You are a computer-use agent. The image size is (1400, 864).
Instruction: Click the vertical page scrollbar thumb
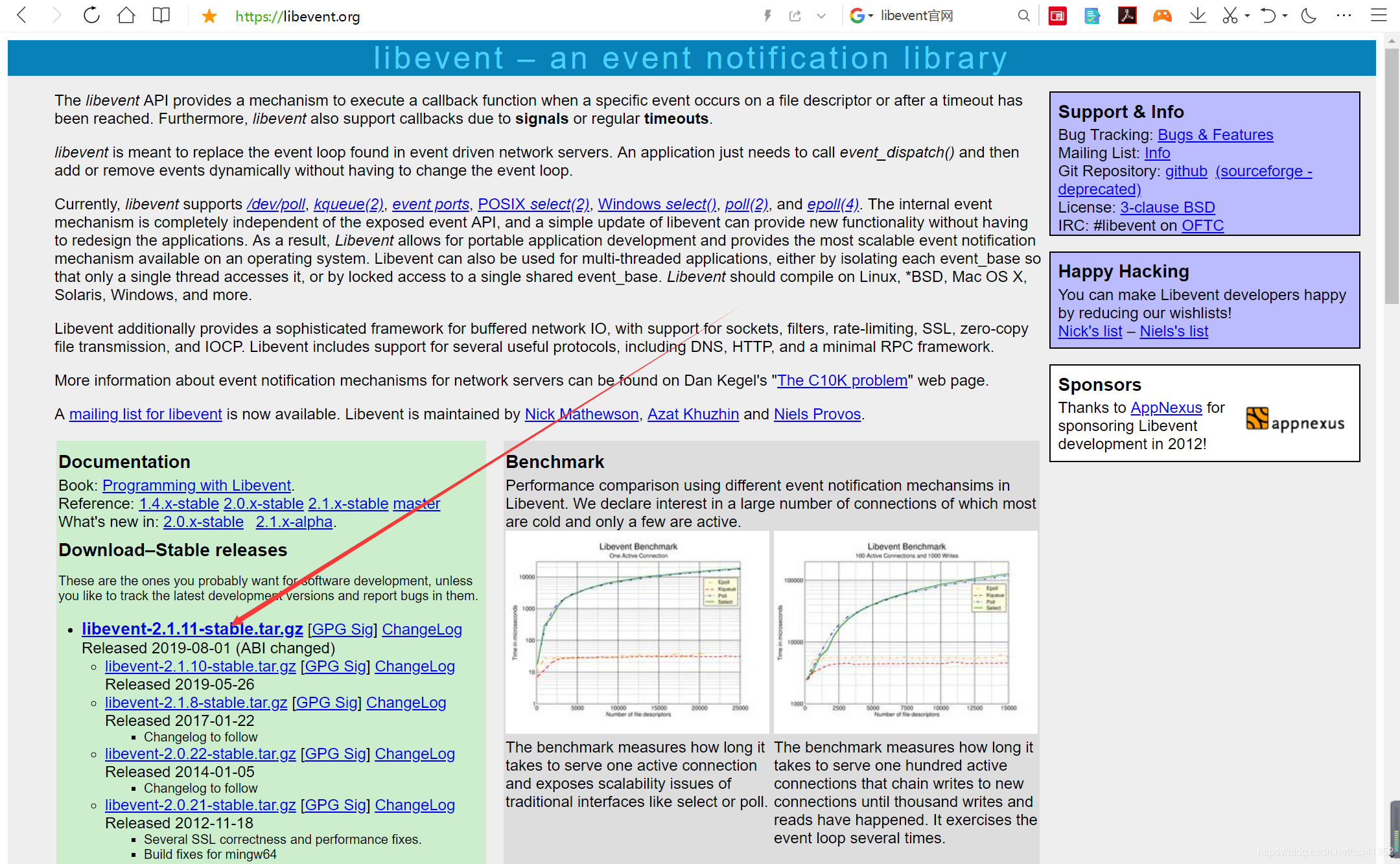(1391, 175)
